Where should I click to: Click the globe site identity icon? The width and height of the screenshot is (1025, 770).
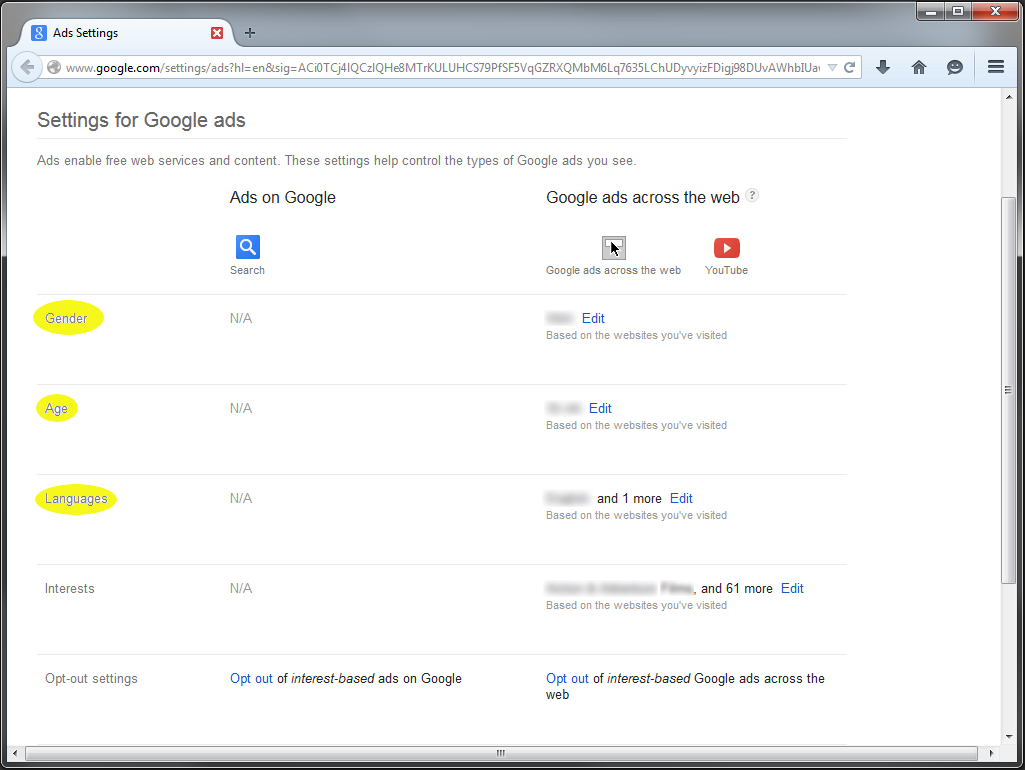point(54,67)
